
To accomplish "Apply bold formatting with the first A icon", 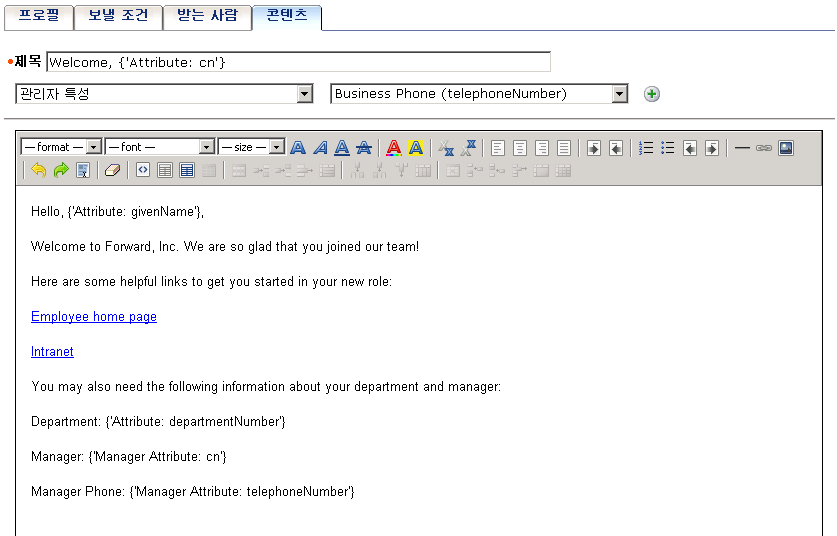I will 298,147.
